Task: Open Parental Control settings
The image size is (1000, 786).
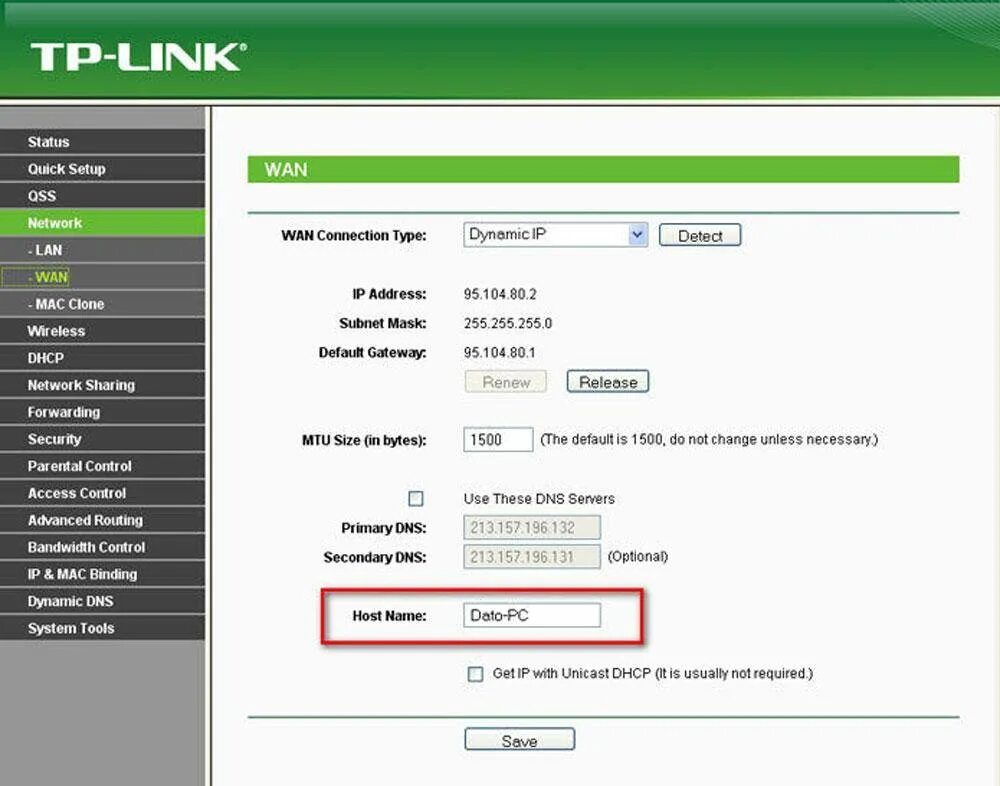Action: [x=79, y=465]
